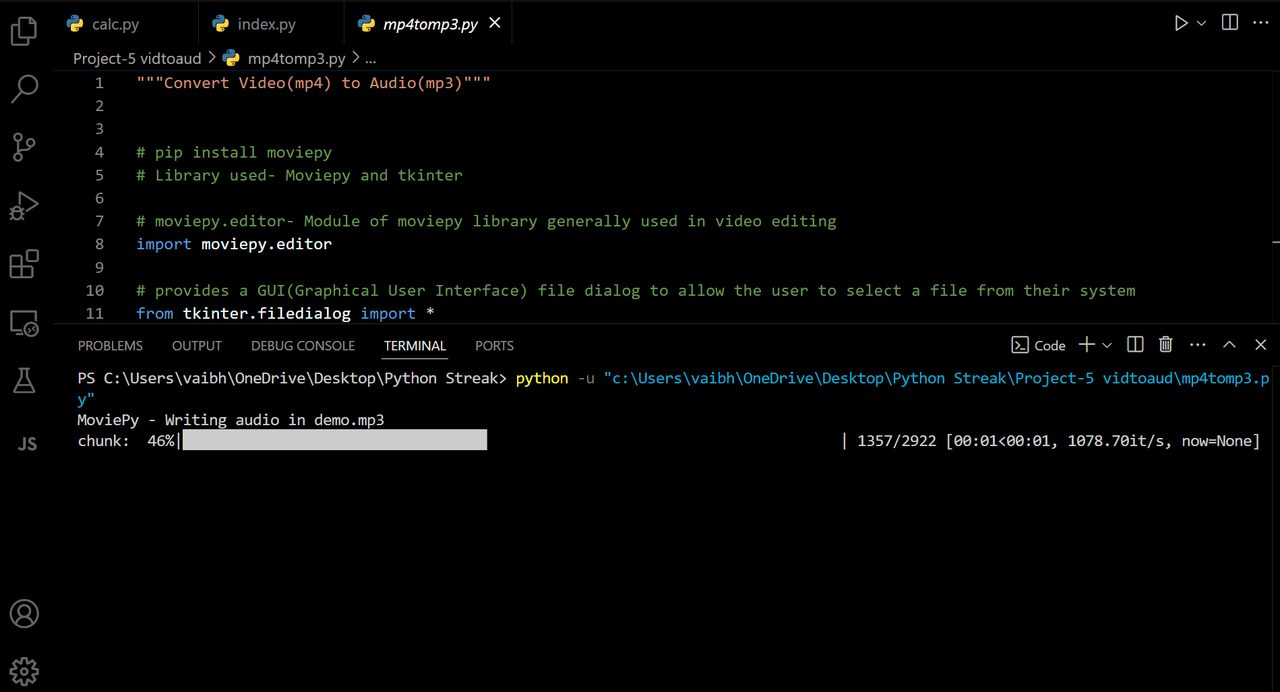The image size is (1280, 692).
Task: Click line number 11 in the gutter
Action: coord(94,313)
